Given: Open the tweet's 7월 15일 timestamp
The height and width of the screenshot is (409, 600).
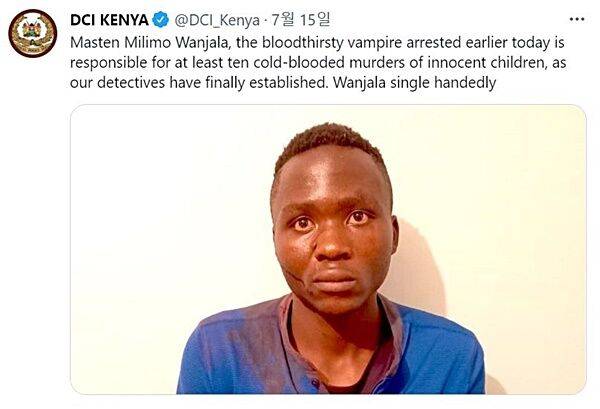Looking at the screenshot, I should [301, 20].
